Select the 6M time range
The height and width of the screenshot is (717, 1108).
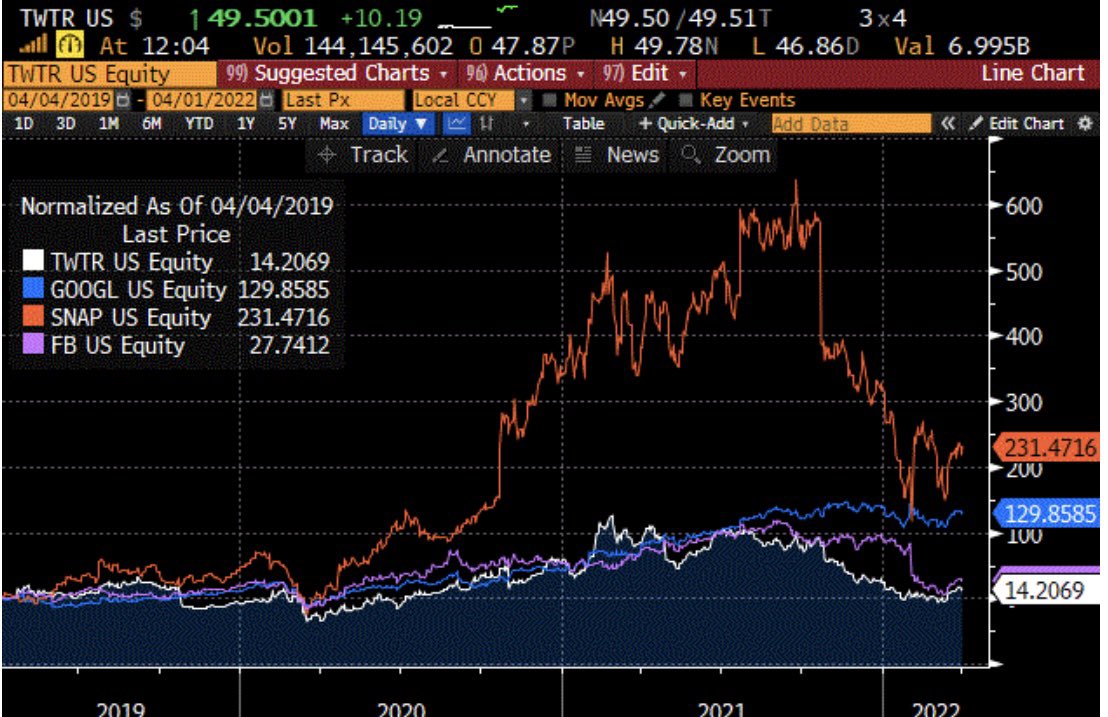pyautogui.click(x=151, y=124)
